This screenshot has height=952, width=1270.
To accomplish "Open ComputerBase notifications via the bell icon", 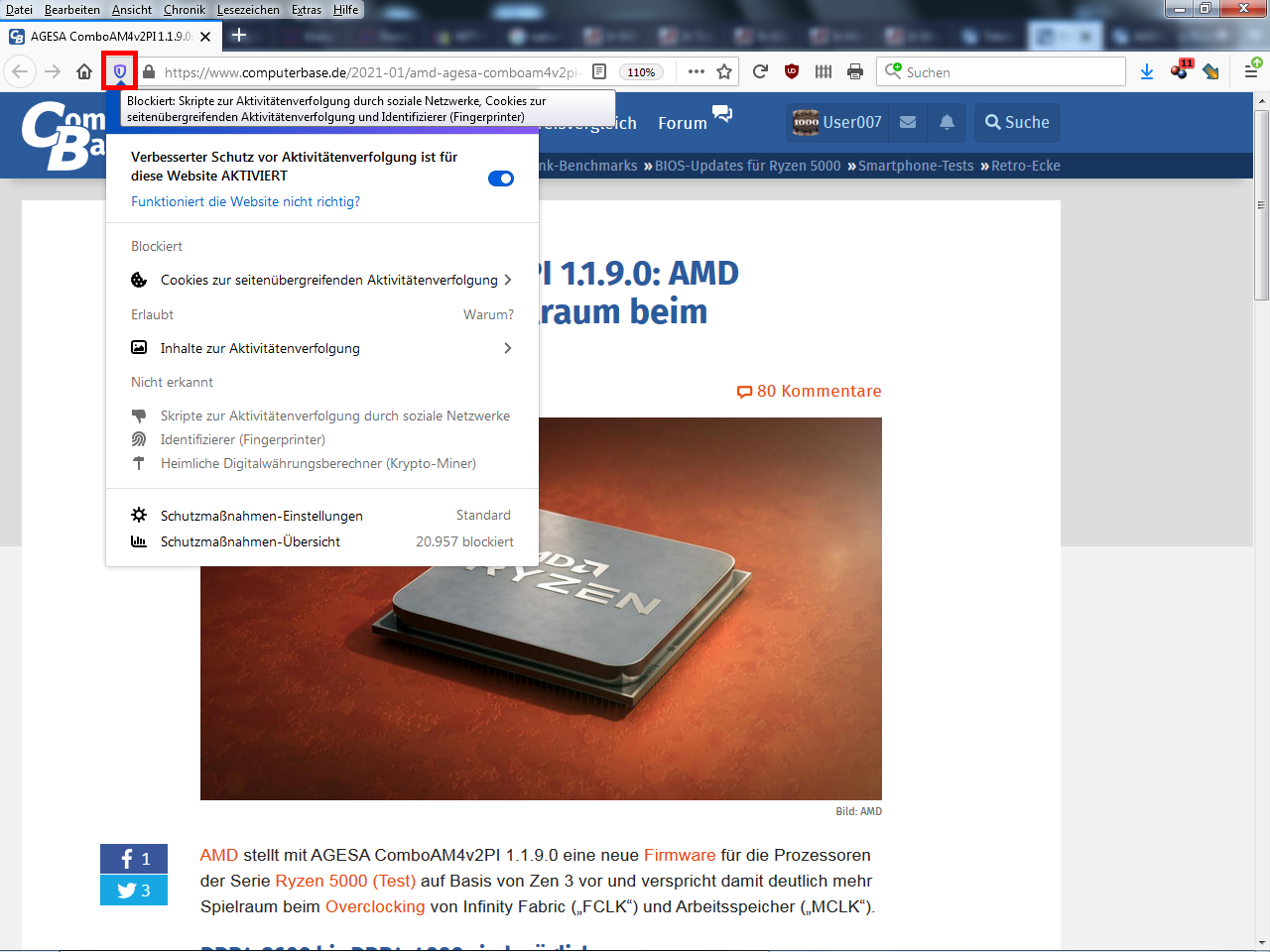I will pos(947,122).
